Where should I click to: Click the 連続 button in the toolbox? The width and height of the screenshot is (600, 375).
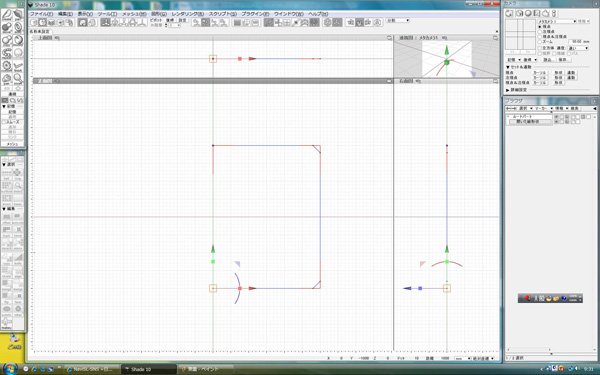tap(13, 94)
